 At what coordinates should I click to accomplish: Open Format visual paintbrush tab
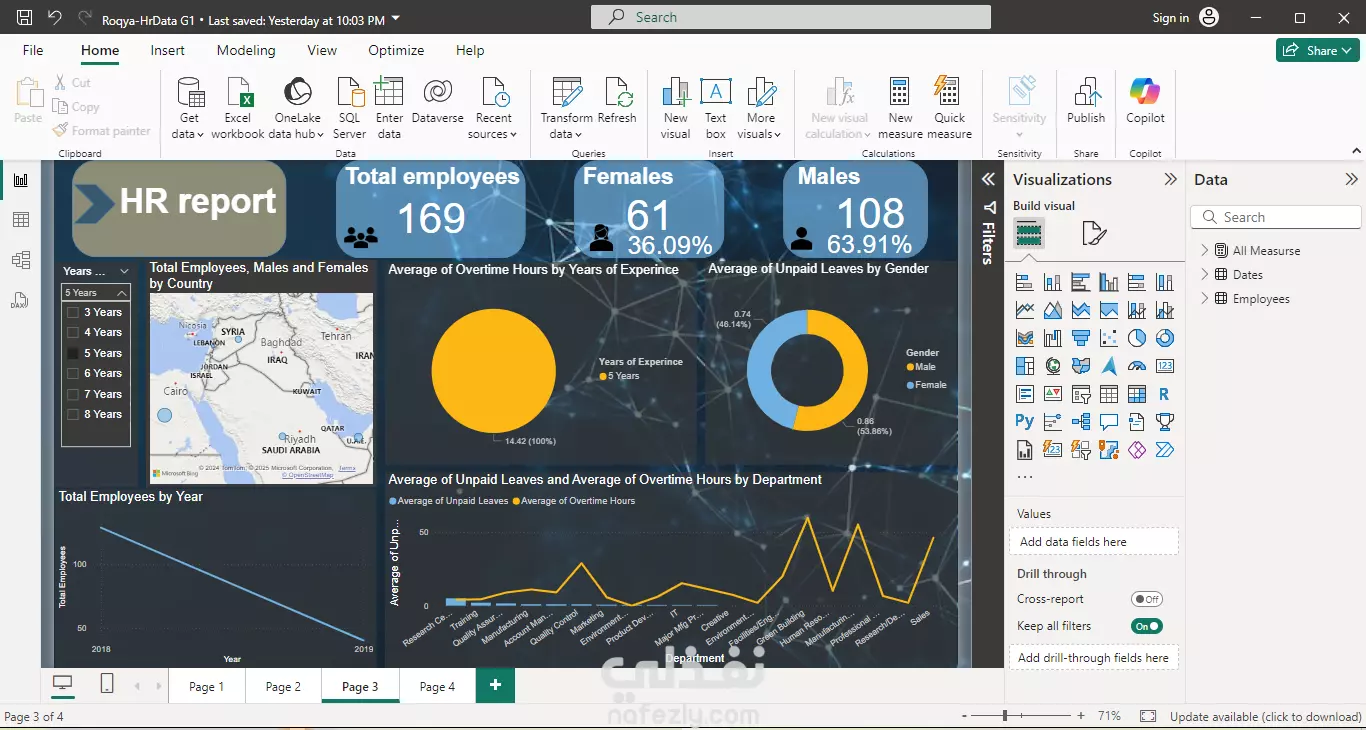coord(1094,234)
